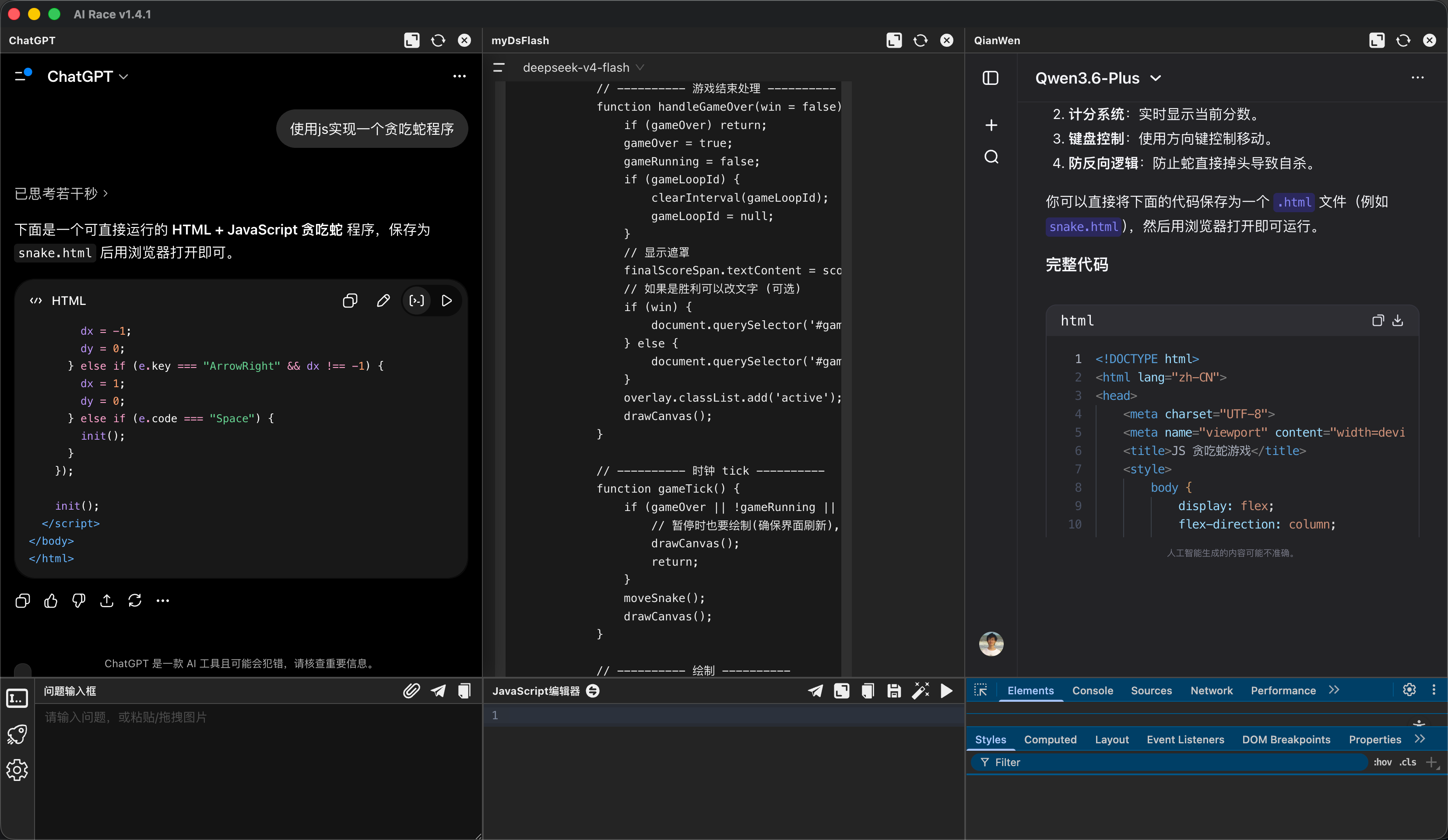
Task: Send the question from input box
Action: tap(438, 691)
